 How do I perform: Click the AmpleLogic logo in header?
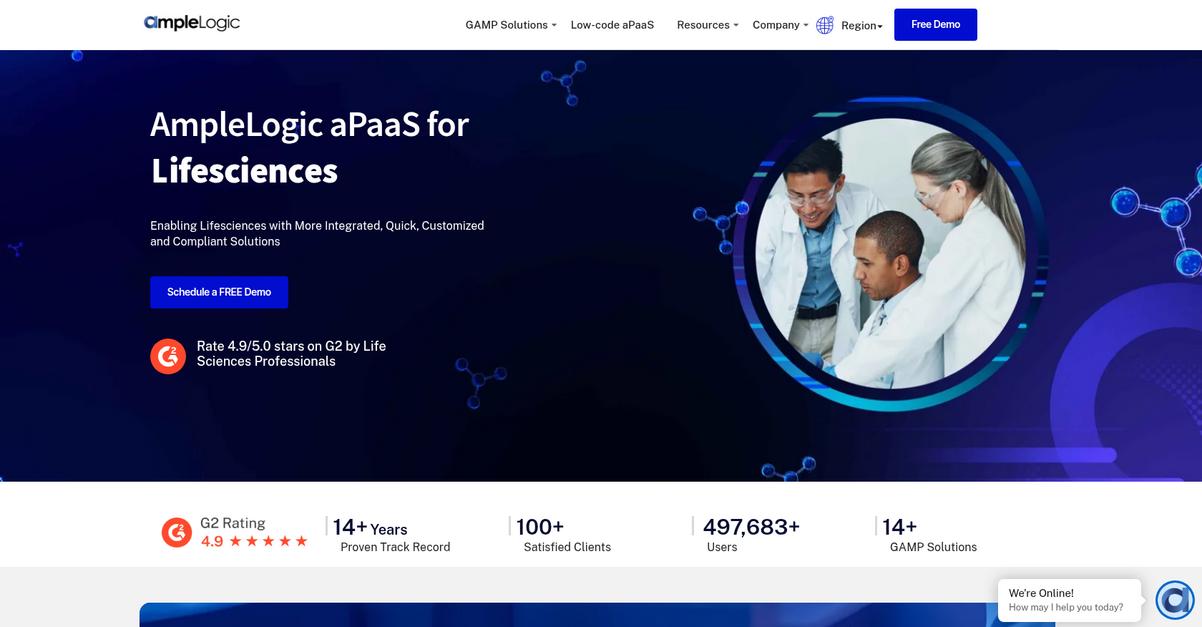[x=192, y=23]
